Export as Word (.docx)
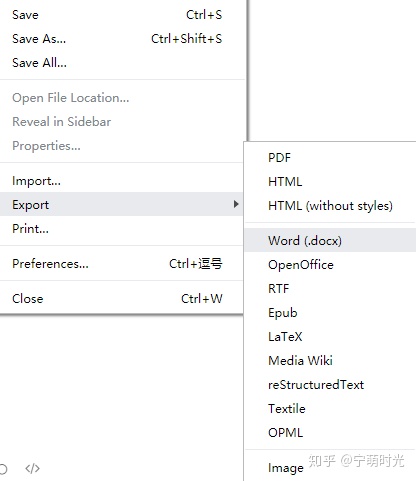The height and width of the screenshot is (481, 416). tap(330, 240)
